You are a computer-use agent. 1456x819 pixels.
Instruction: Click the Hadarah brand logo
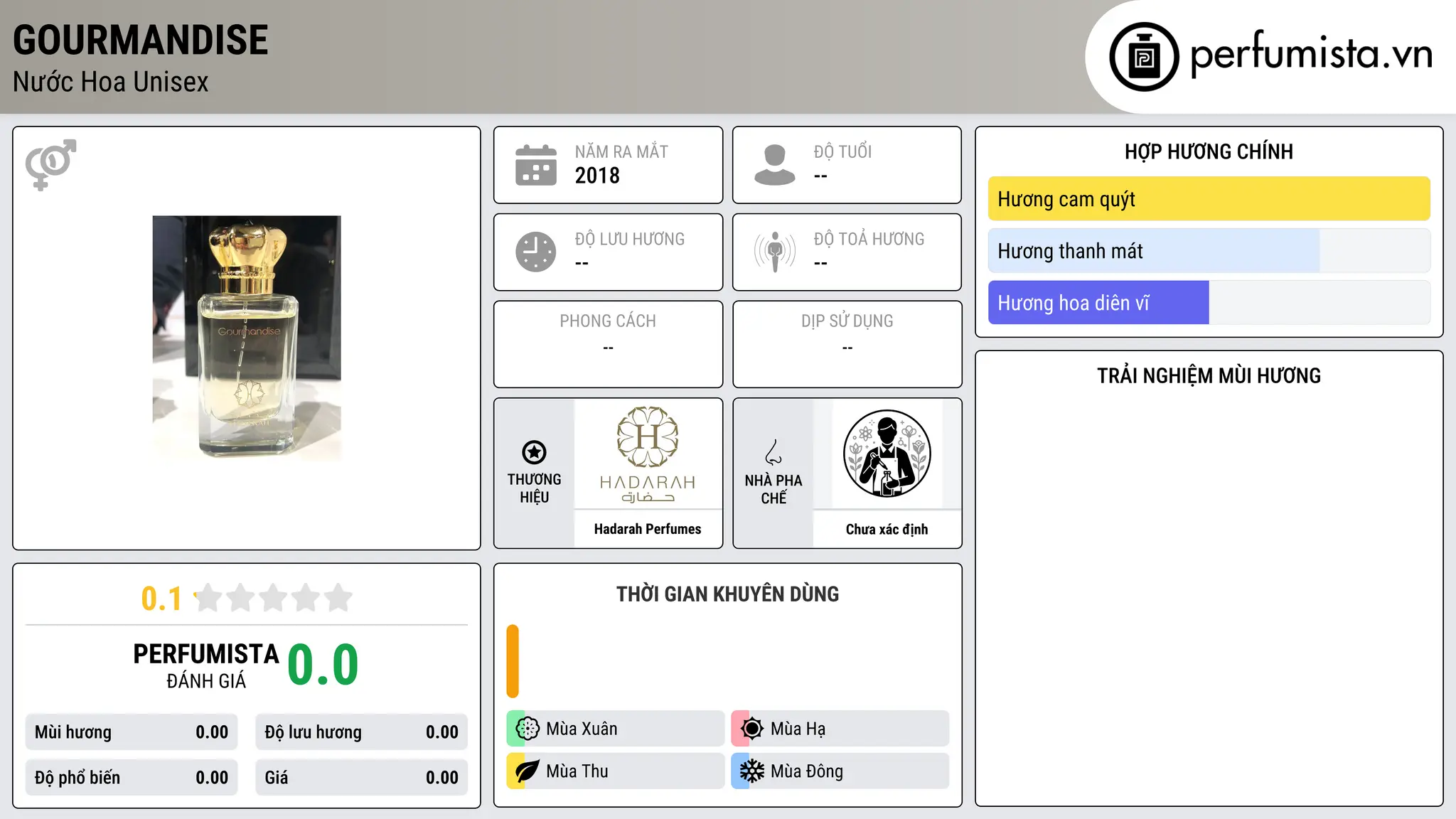648,455
